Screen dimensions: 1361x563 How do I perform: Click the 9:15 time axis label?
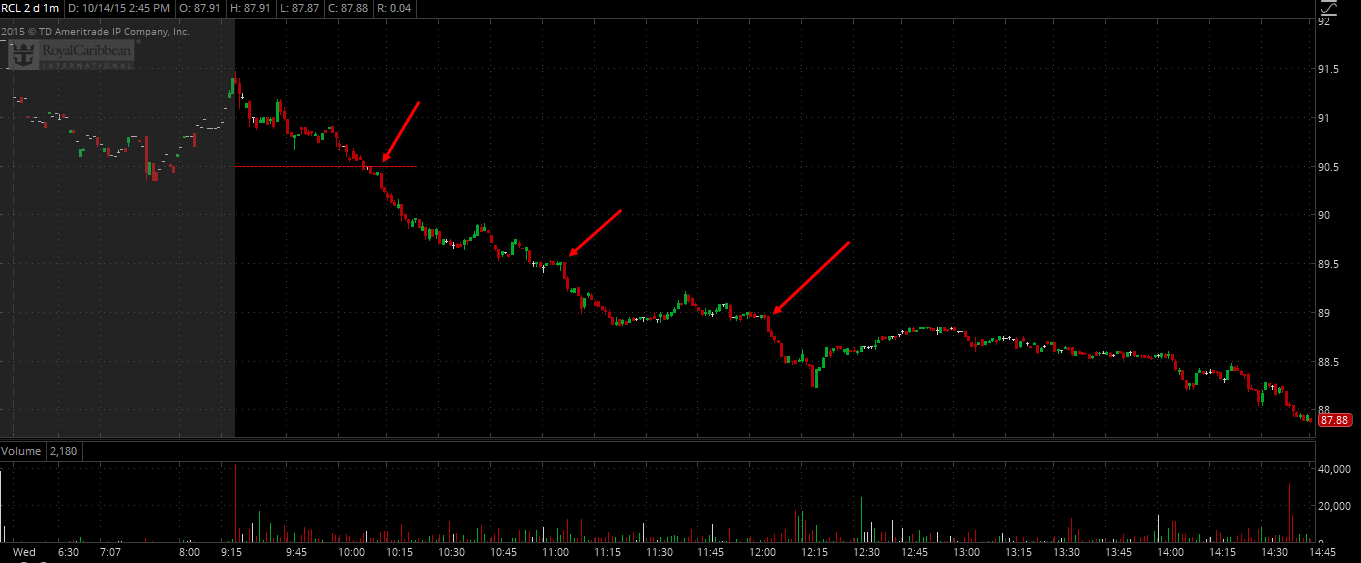(x=231, y=552)
